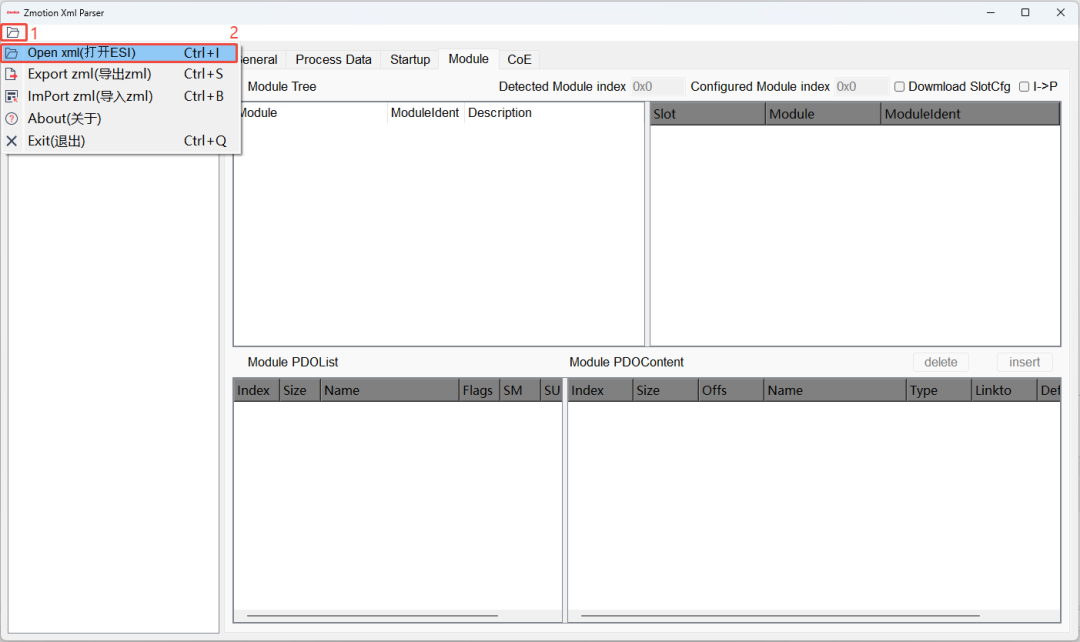
Task: Click the folder icon in the toolbar
Action: click(13, 32)
